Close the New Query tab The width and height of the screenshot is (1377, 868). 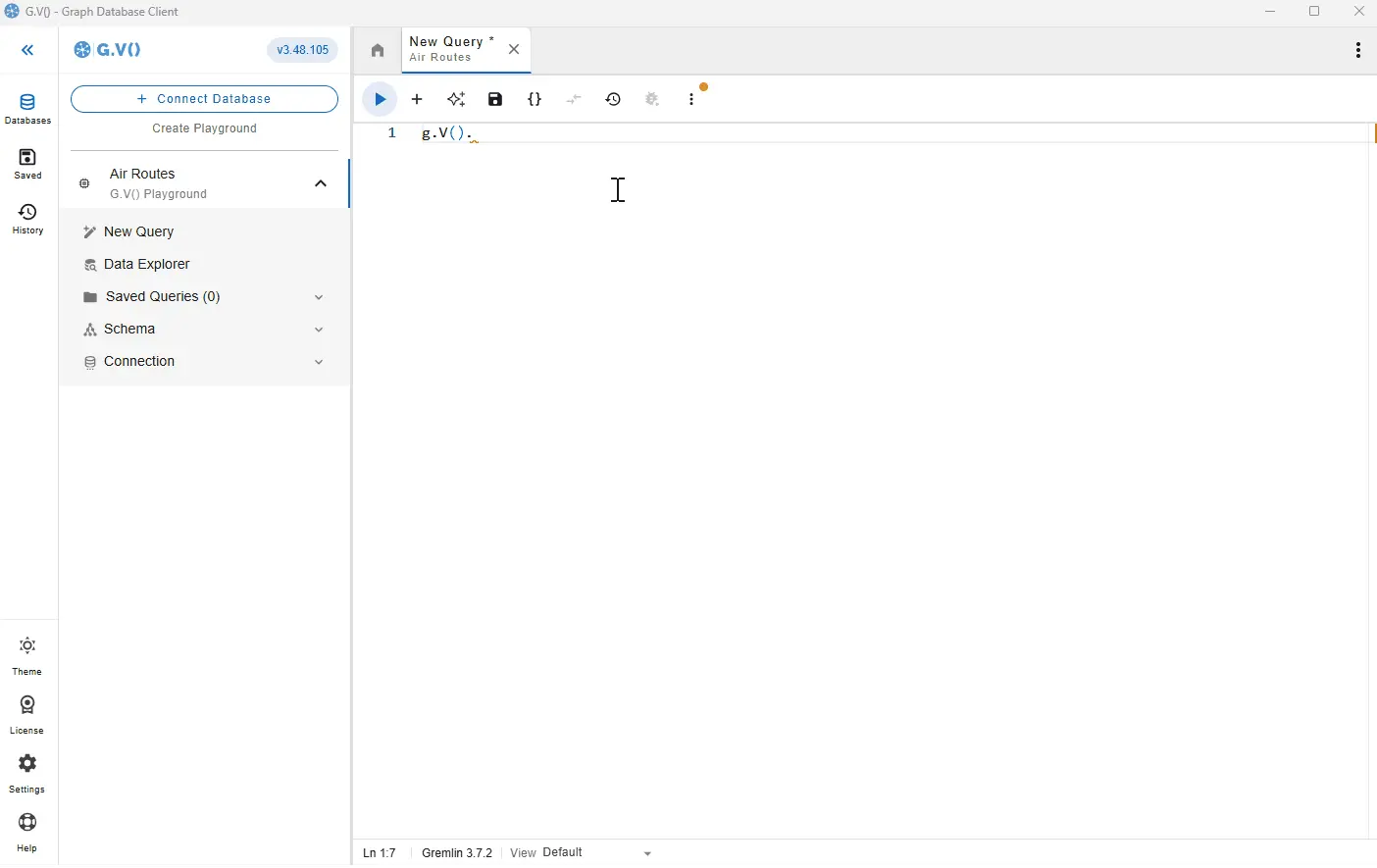point(514,49)
